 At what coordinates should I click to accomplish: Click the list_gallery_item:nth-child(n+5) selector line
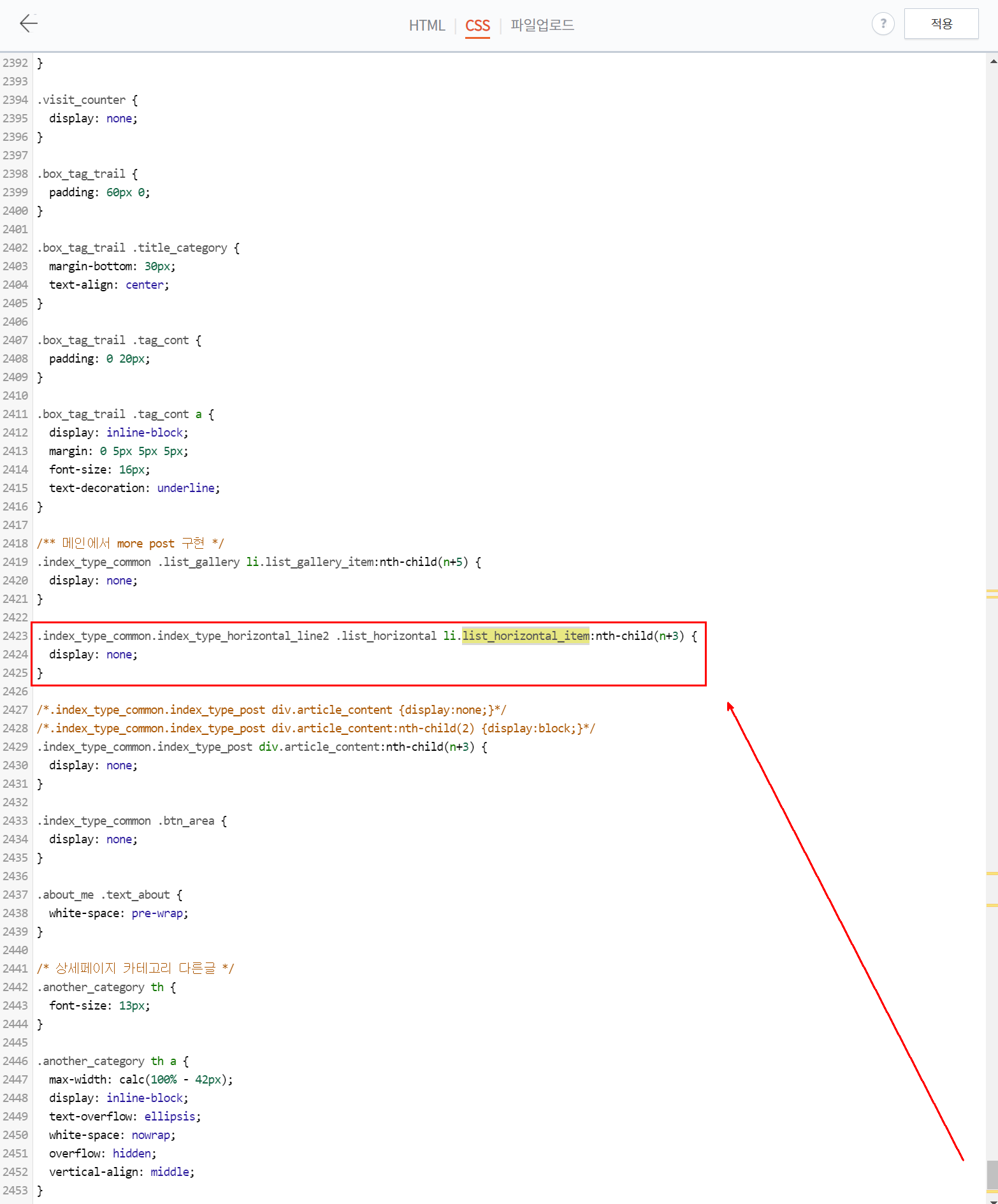click(259, 562)
